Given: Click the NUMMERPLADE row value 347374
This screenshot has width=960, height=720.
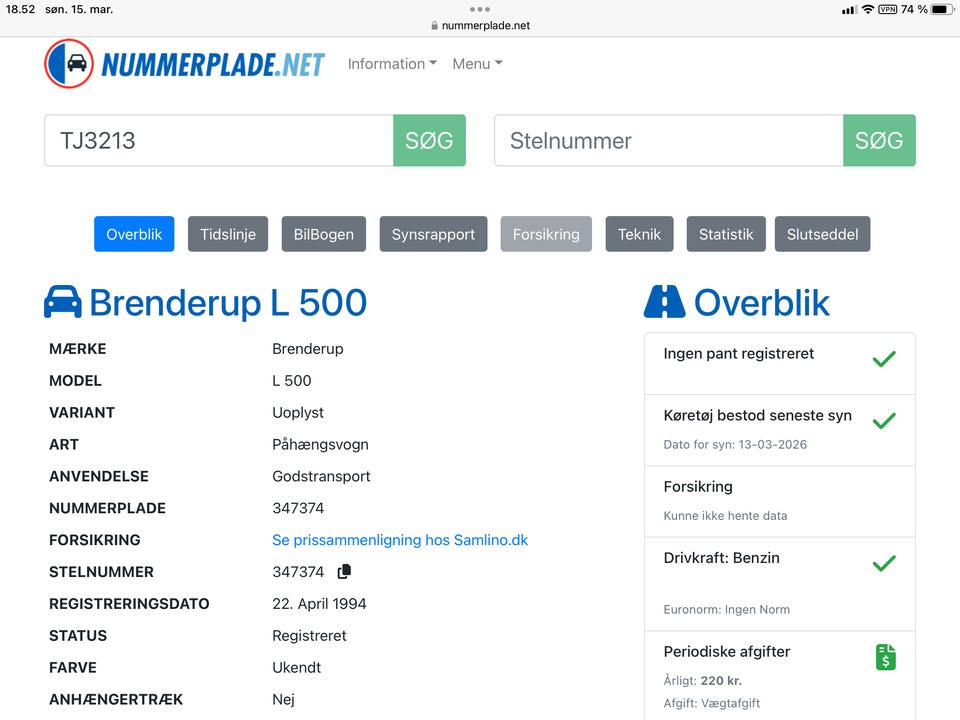Looking at the screenshot, I should [x=298, y=508].
